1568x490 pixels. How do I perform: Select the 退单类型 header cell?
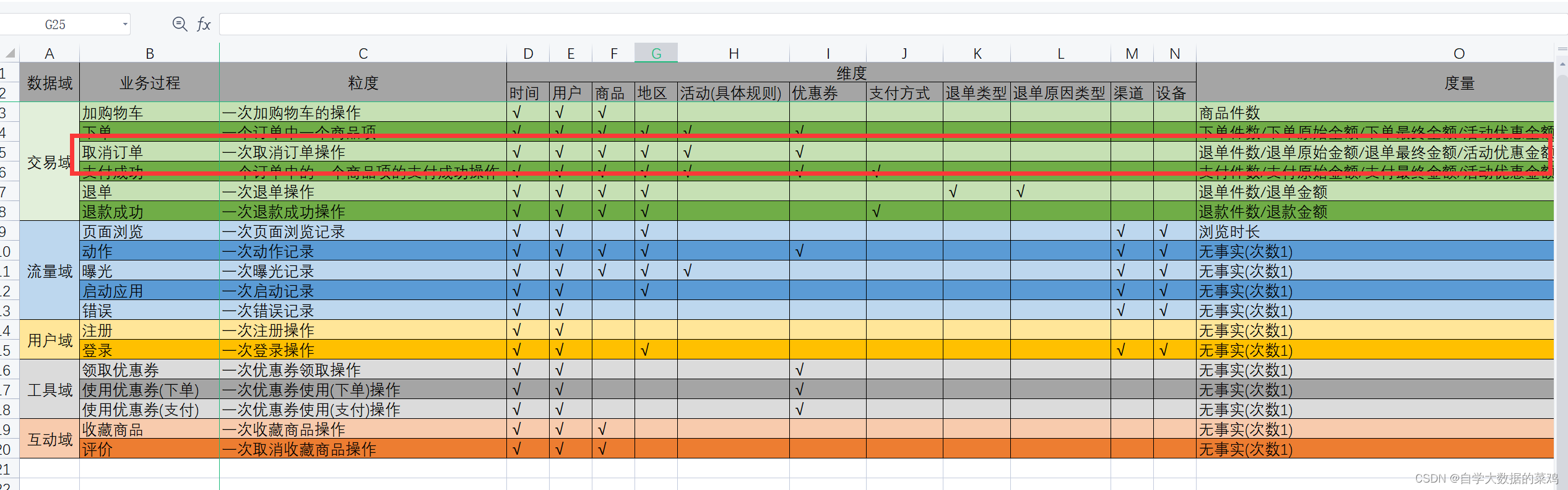tap(977, 92)
